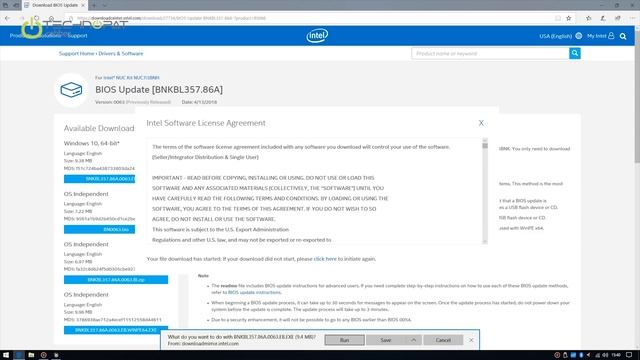Open BIOS update instructions link

point(254,292)
